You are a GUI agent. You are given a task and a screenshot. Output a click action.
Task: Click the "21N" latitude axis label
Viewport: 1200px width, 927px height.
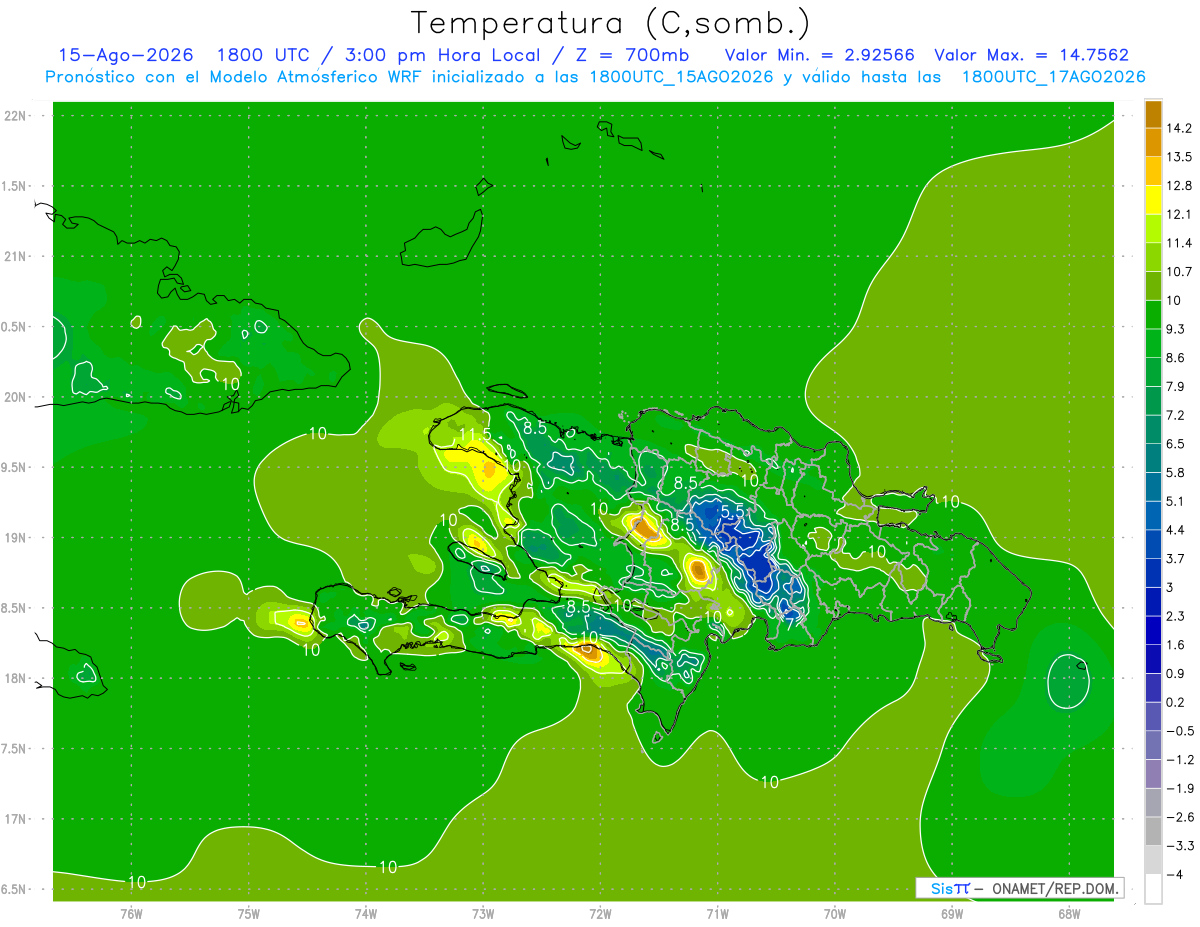point(17,257)
